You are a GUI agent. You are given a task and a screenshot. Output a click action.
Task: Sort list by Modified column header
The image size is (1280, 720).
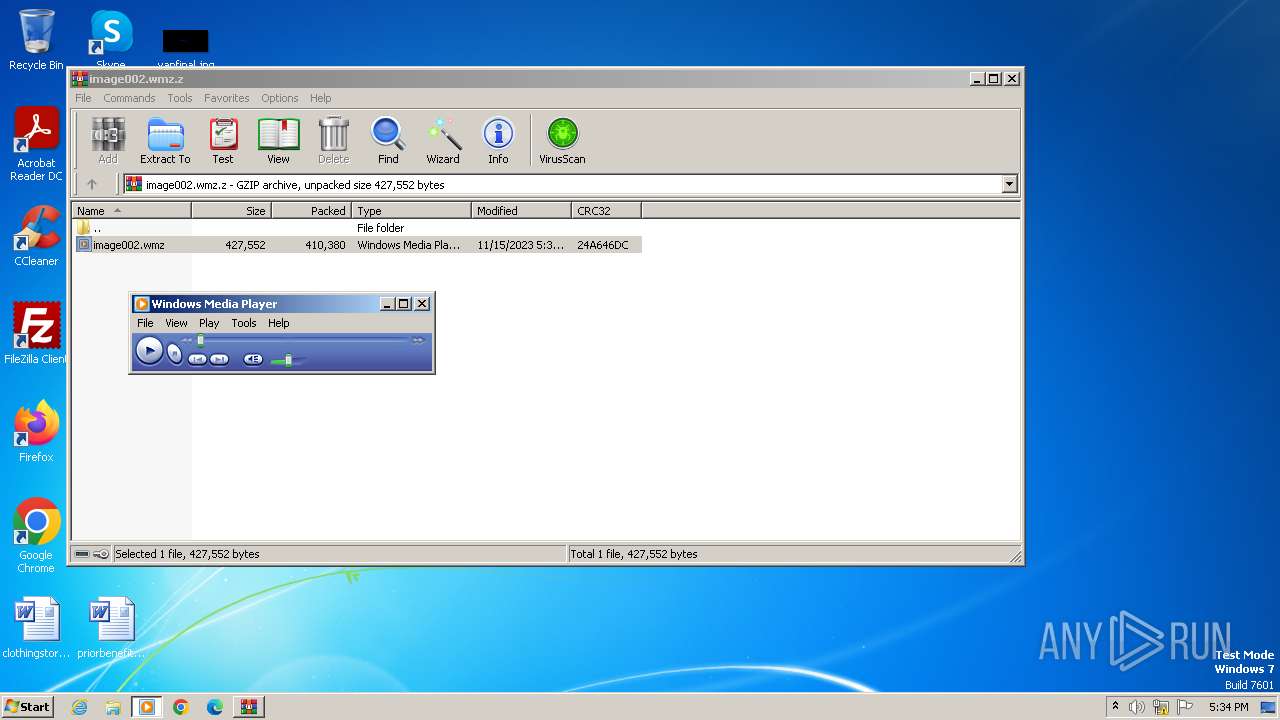tap(521, 211)
